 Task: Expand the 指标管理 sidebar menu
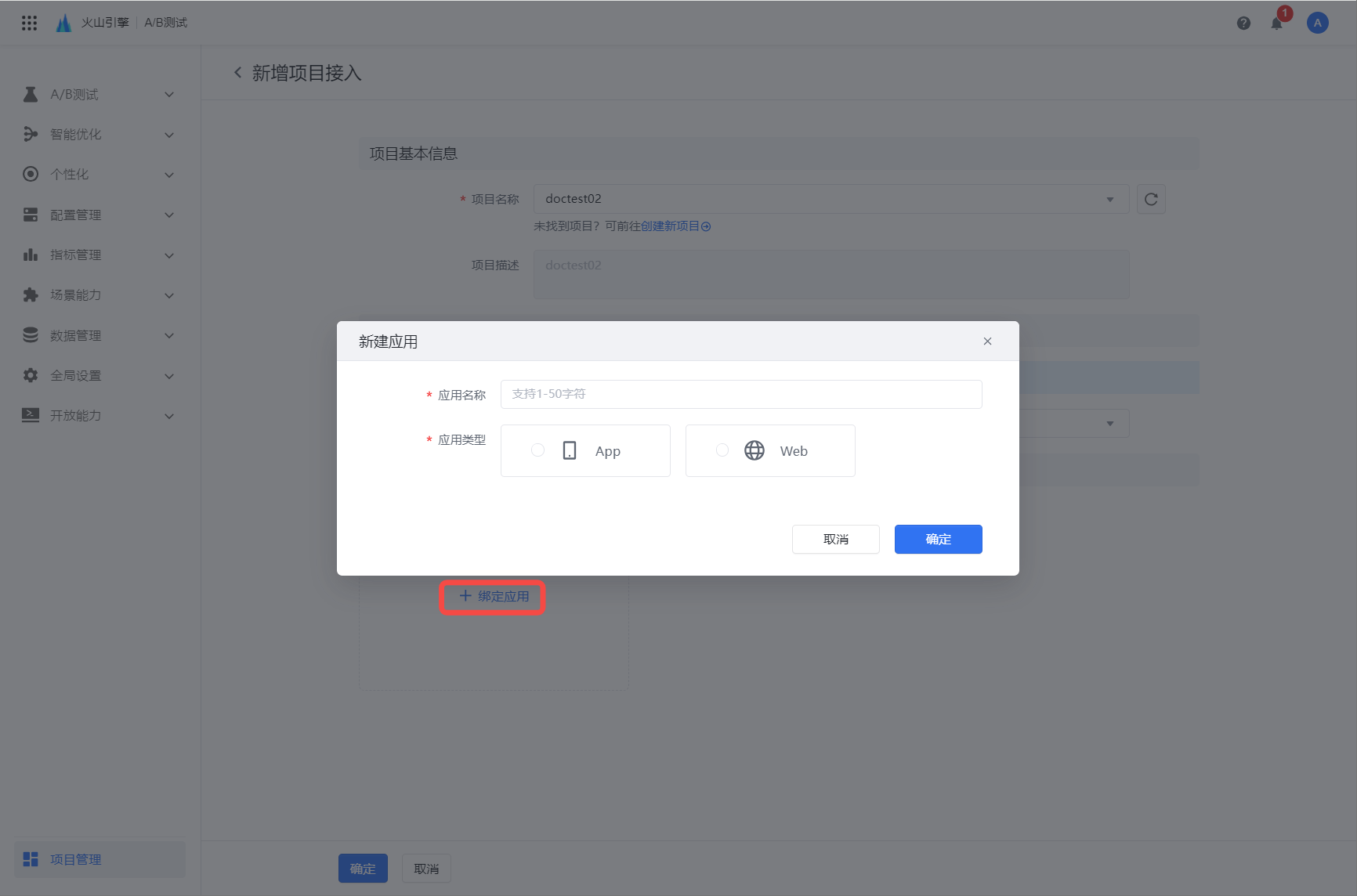169,255
